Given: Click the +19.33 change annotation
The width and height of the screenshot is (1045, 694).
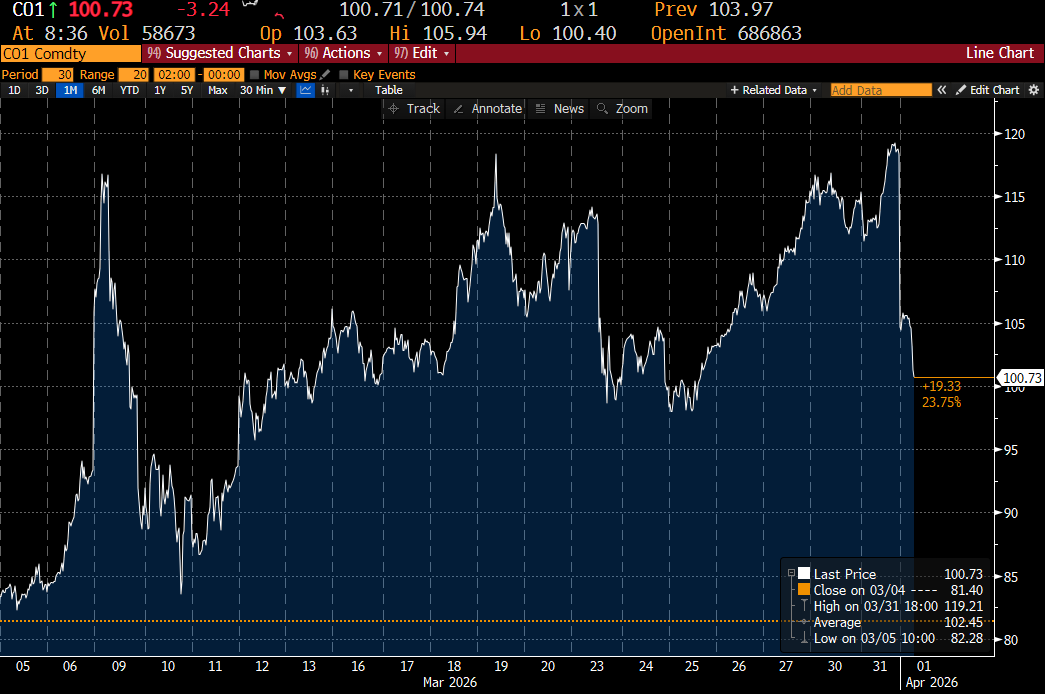Looking at the screenshot, I should coord(941,386).
